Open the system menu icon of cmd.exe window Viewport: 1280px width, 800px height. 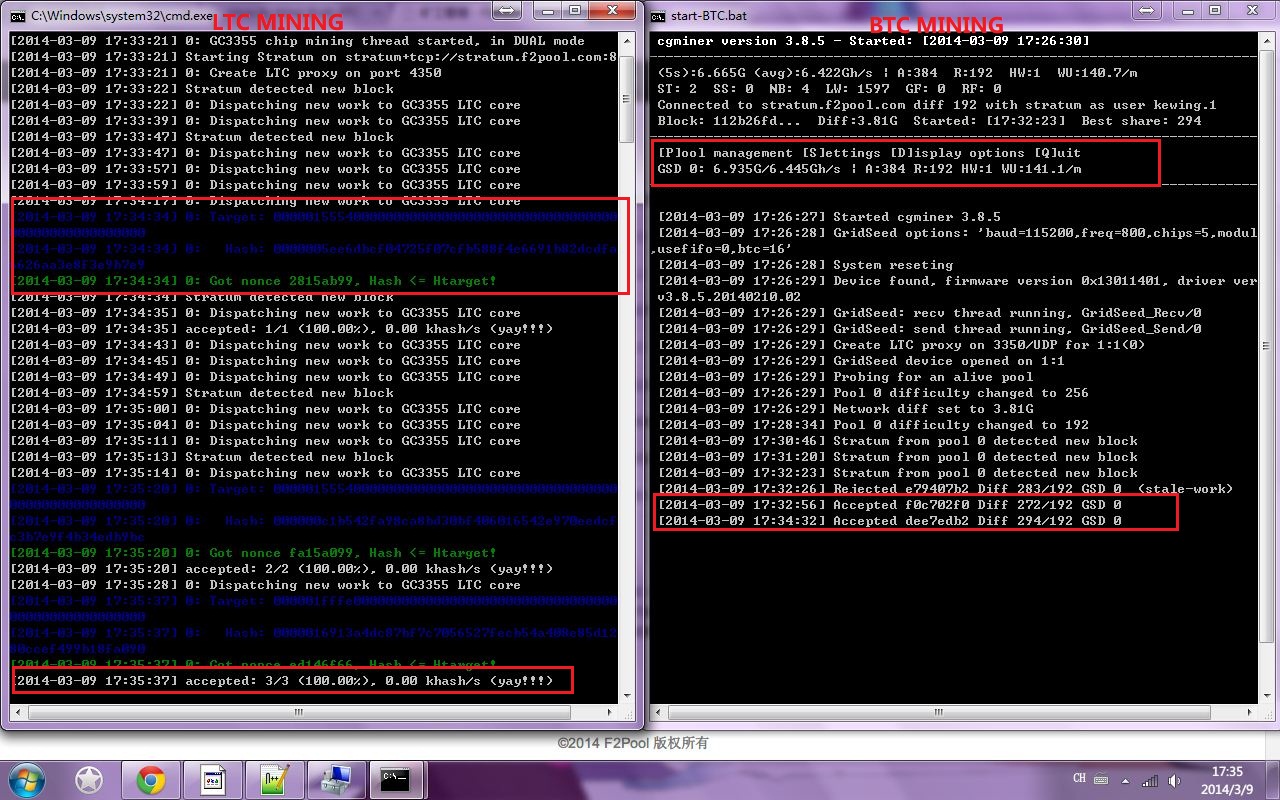click(x=17, y=16)
